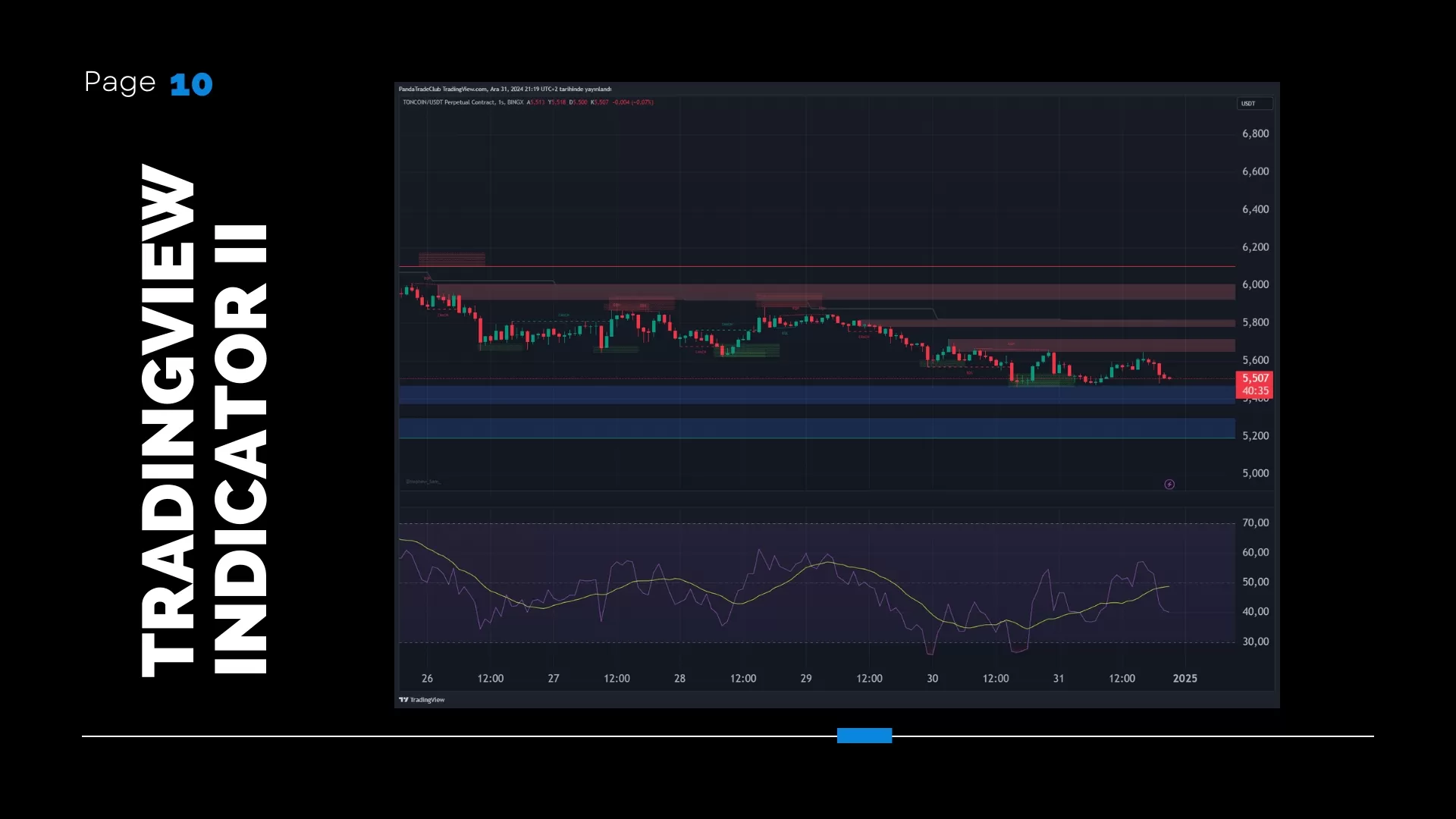Click the 40:35 countdown timer
Image resolution: width=1456 pixels, height=819 pixels.
tap(1254, 391)
